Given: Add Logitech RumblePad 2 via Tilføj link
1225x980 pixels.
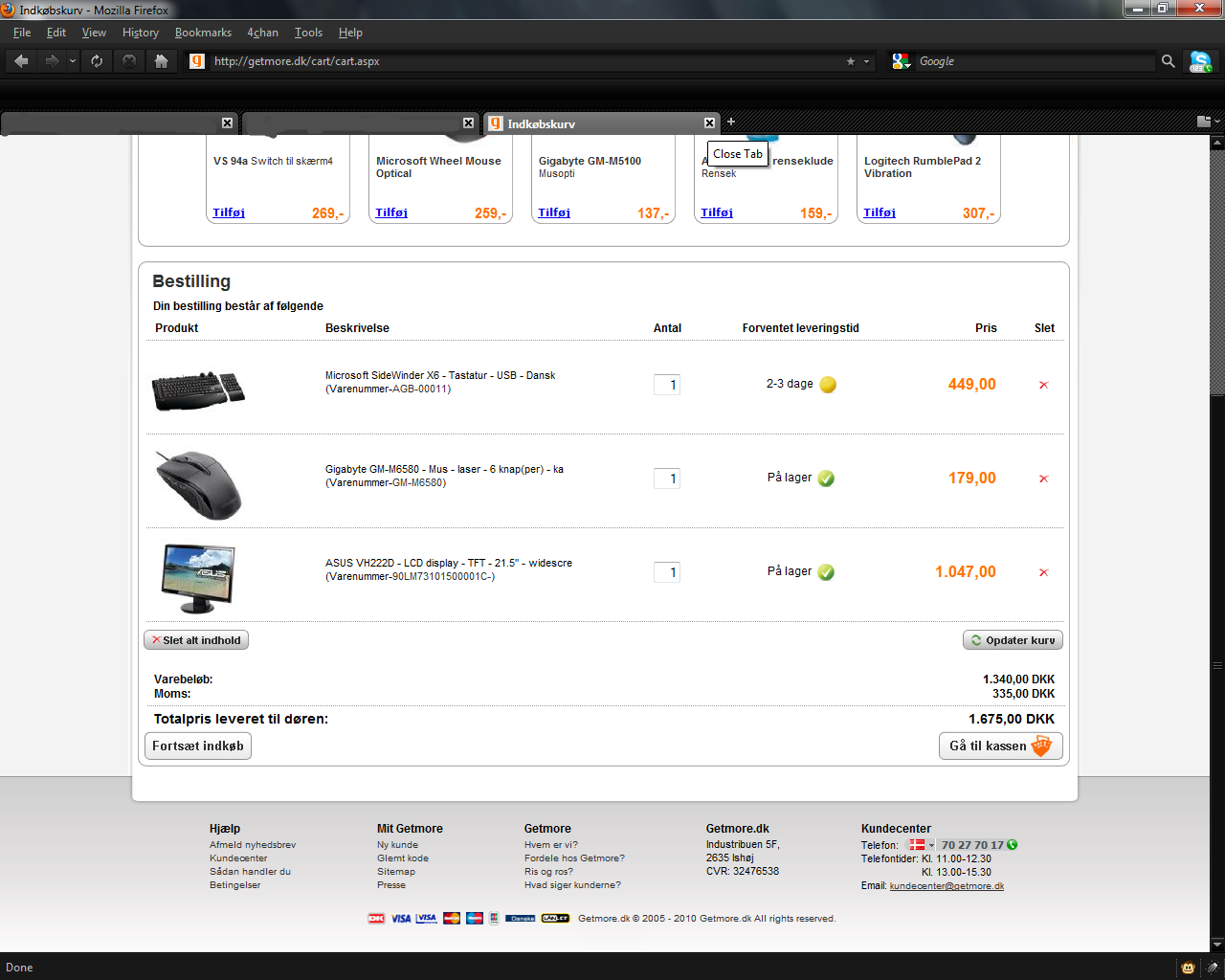Looking at the screenshot, I should pos(880,212).
